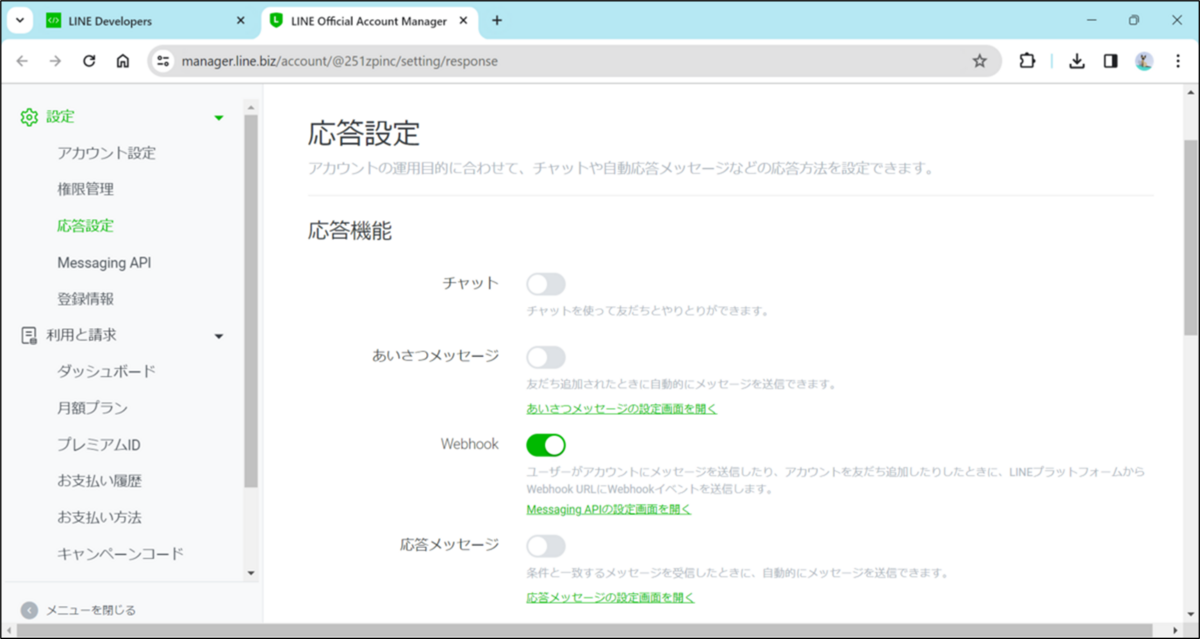This screenshot has height=639, width=1200.
Task: Open 権限管理 in sidebar
Action: 85,189
